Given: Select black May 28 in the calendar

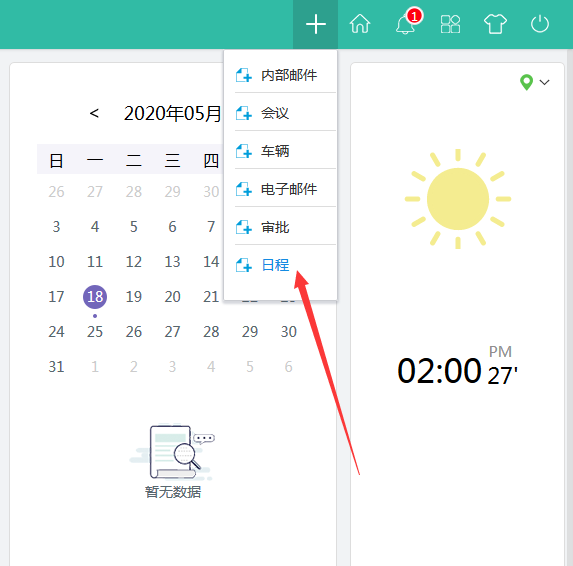Looking at the screenshot, I should 211,332.
